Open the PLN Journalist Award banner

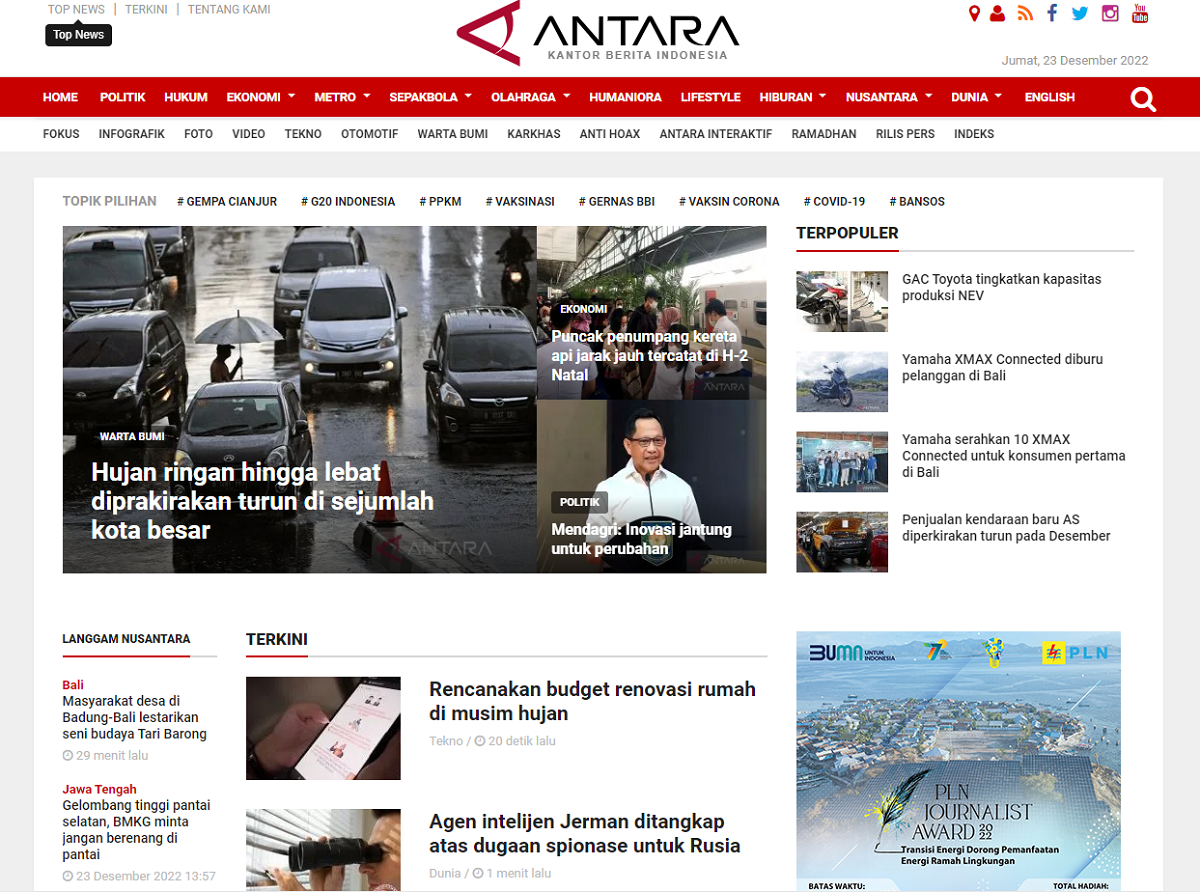[x=958, y=760]
